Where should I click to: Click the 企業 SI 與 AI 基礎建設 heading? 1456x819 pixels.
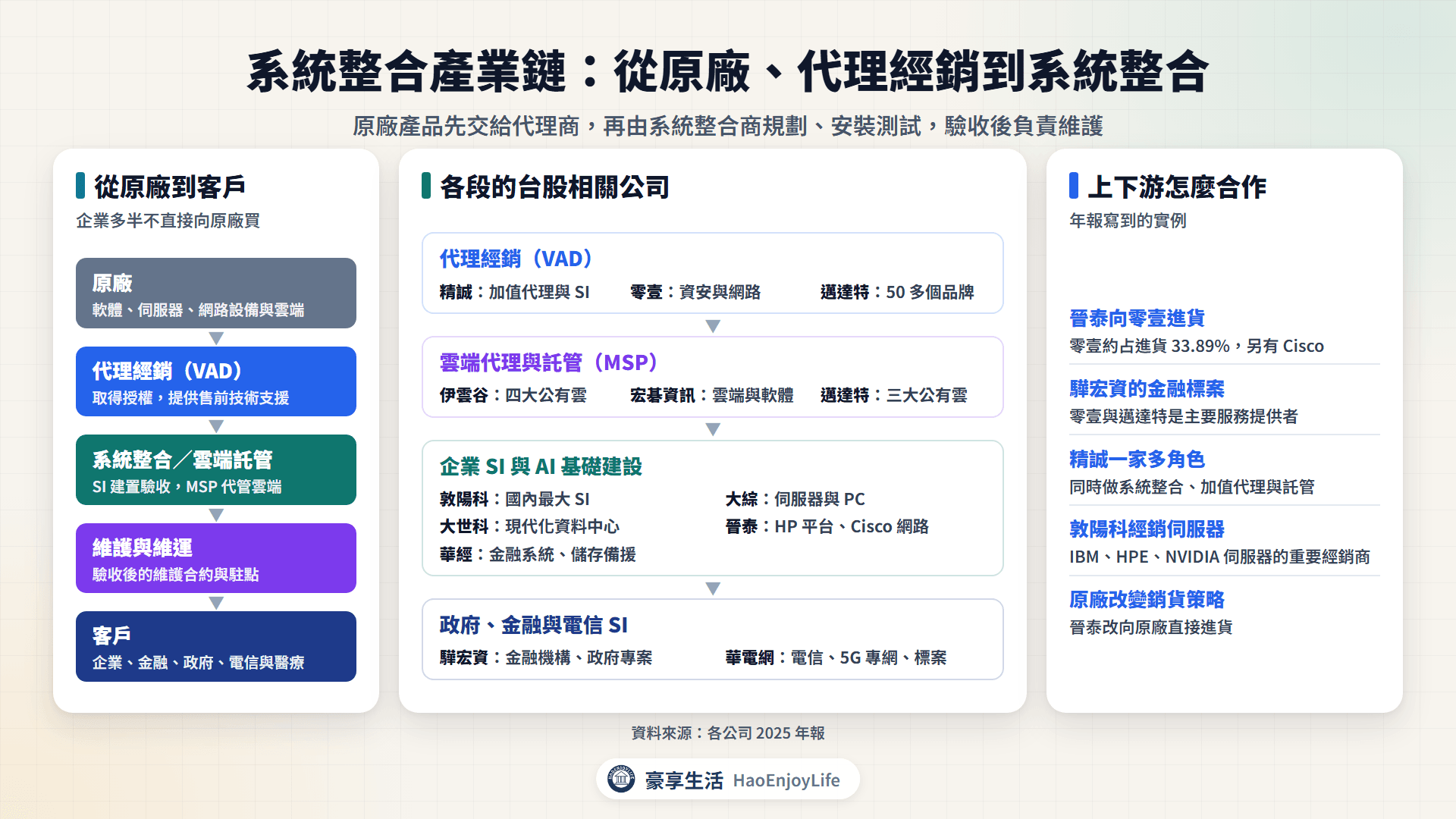coord(541,466)
